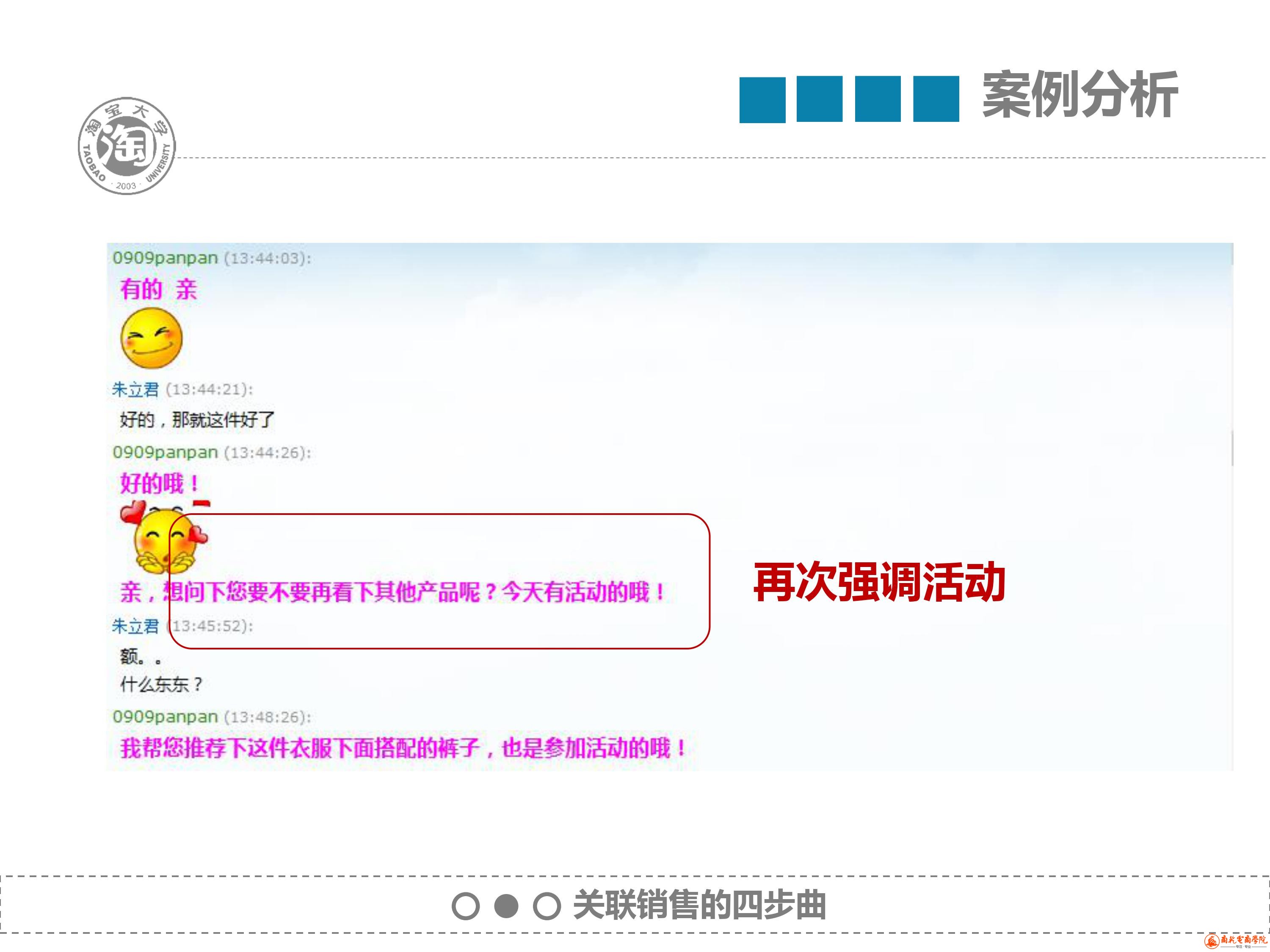Click the fourth blue square near 案例分析
This screenshot has height=952, width=1270.
pos(936,99)
